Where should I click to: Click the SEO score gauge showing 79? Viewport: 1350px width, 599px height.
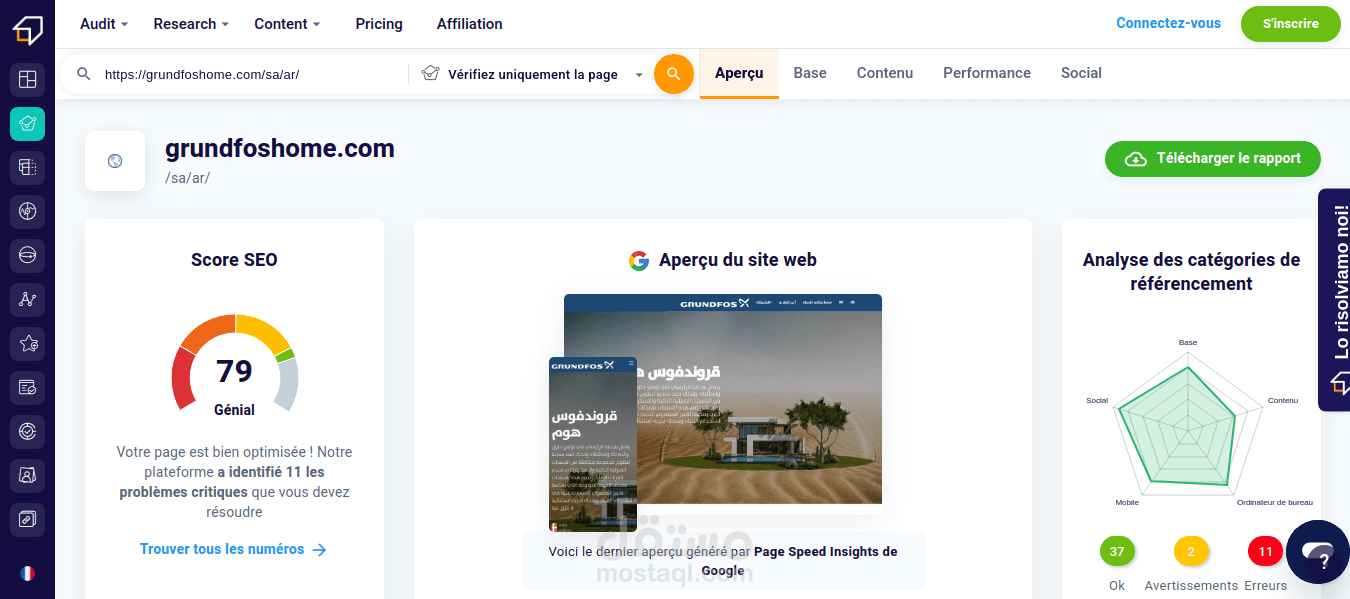coord(235,364)
